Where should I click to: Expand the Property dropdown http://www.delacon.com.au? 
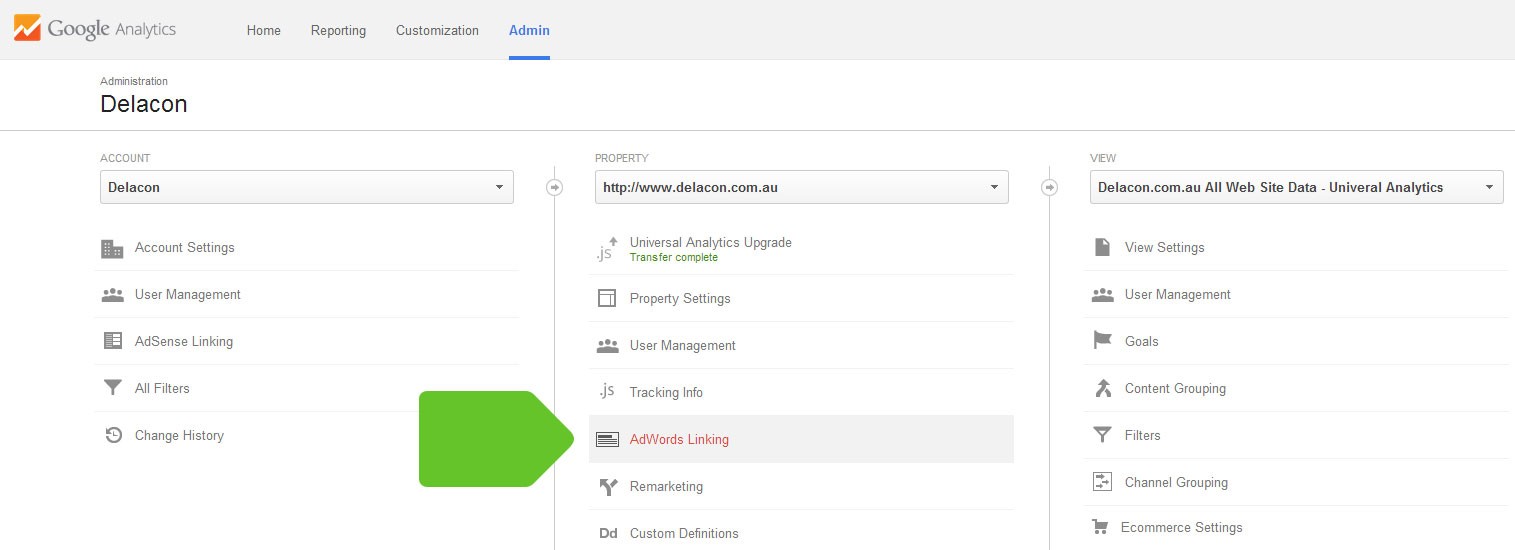[802, 187]
